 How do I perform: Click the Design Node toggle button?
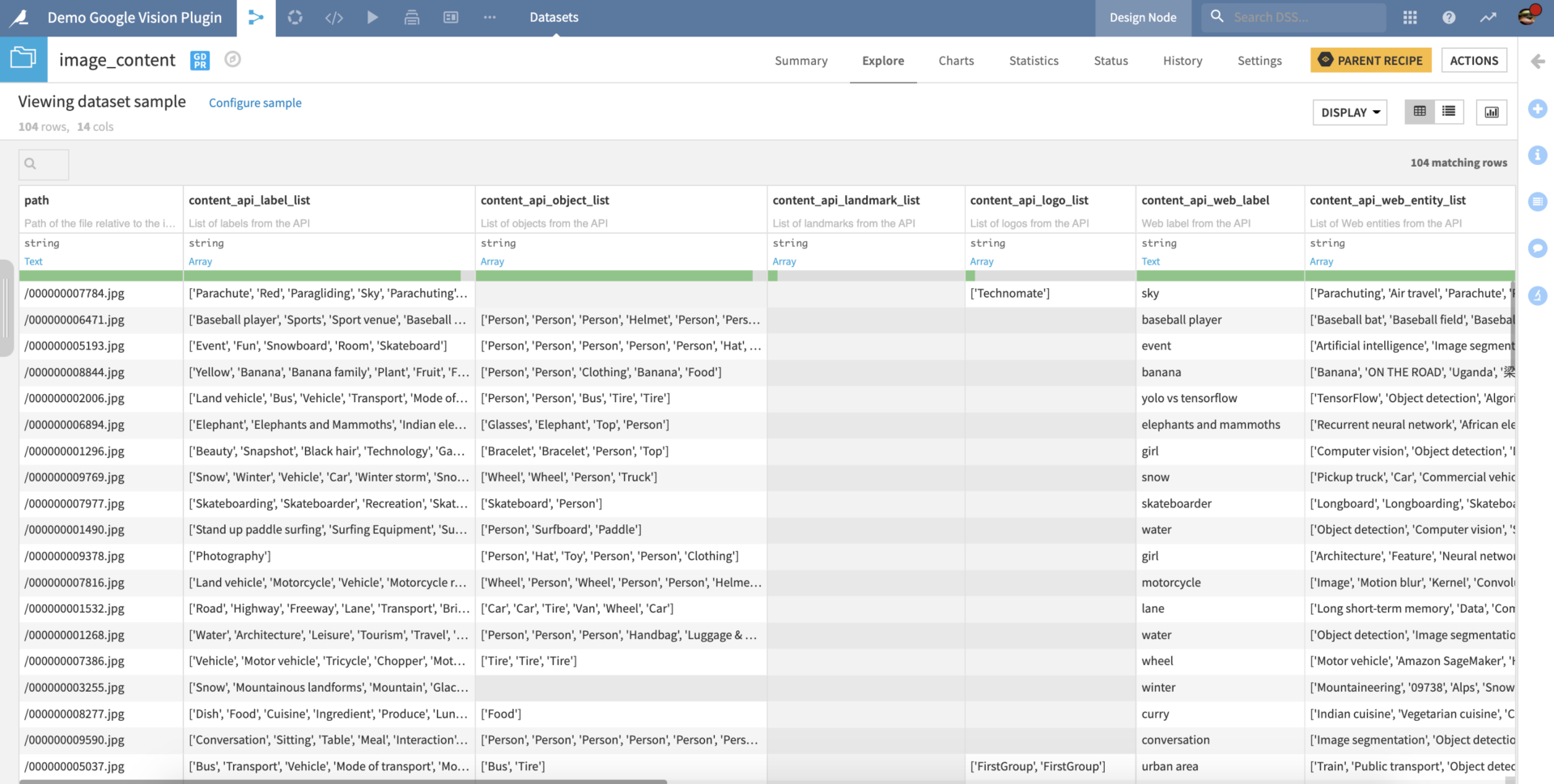(x=1143, y=17)
